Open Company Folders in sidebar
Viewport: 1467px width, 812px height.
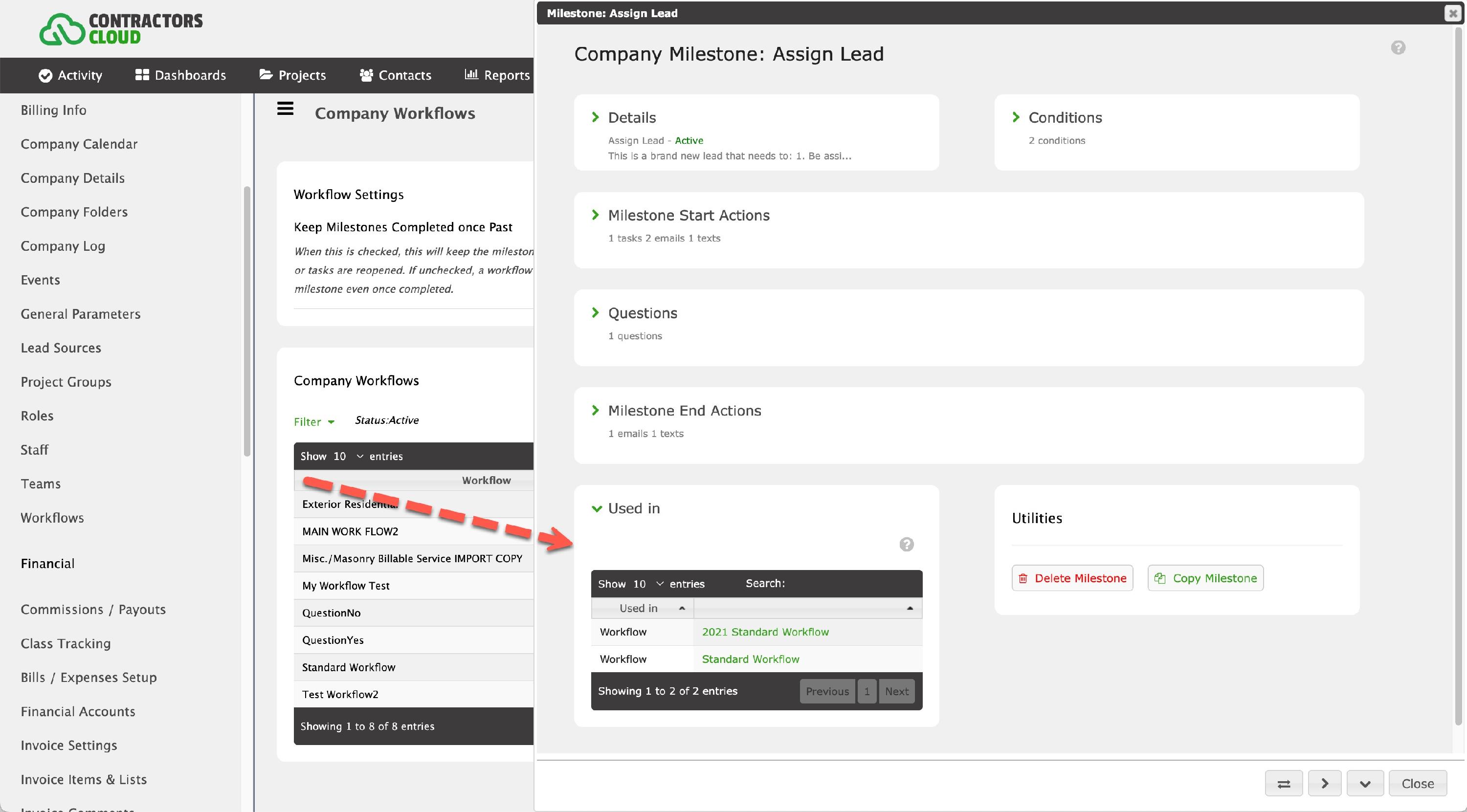tap(74, 212)
